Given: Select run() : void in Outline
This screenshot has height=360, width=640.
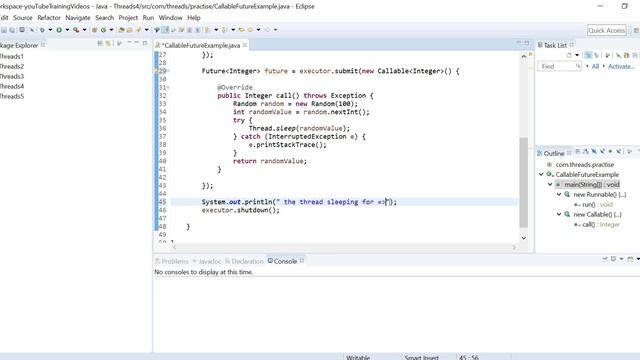Looking at the screenshot, I should [x=598, y=204].
